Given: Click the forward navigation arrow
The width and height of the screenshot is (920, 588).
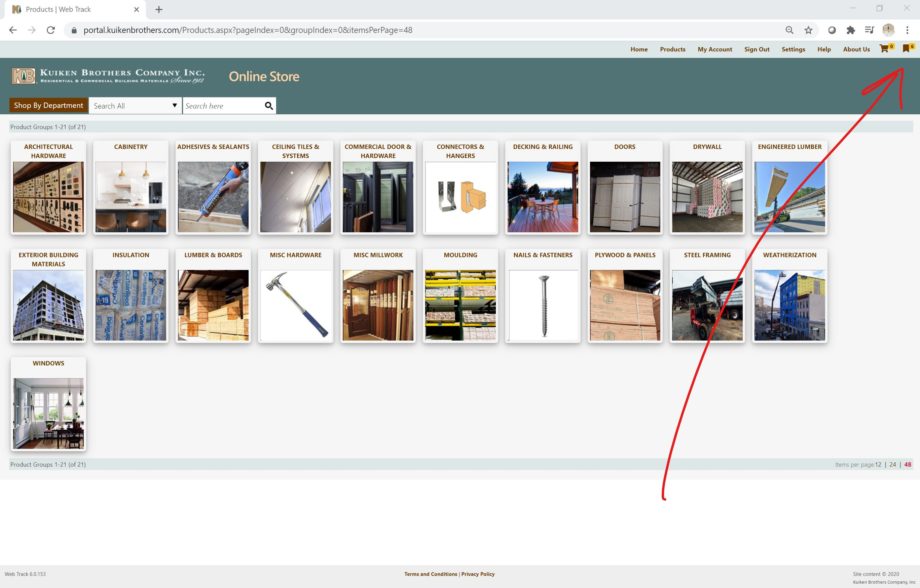Looking at the screenshot, I should [x=32, y=30].
